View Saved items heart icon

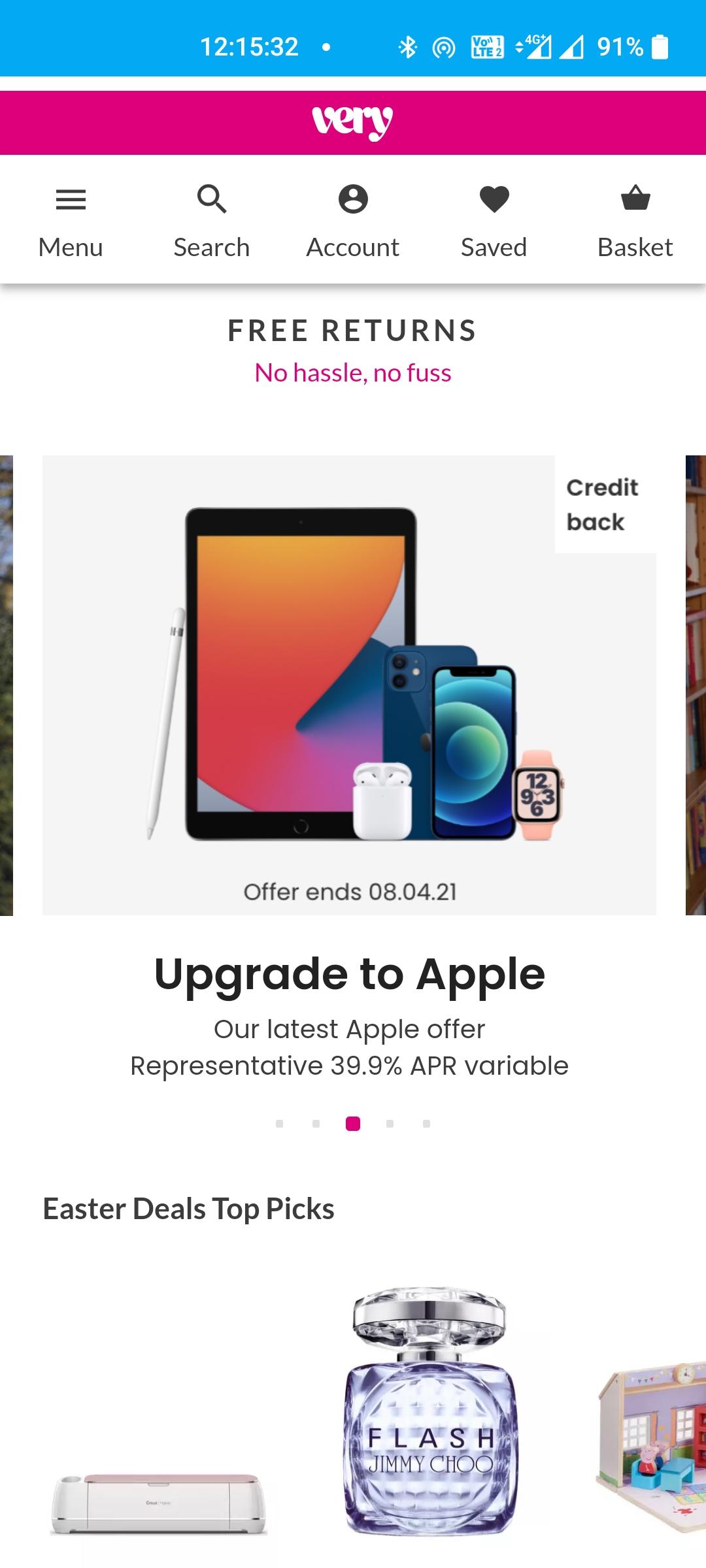[x=494, y=199]
